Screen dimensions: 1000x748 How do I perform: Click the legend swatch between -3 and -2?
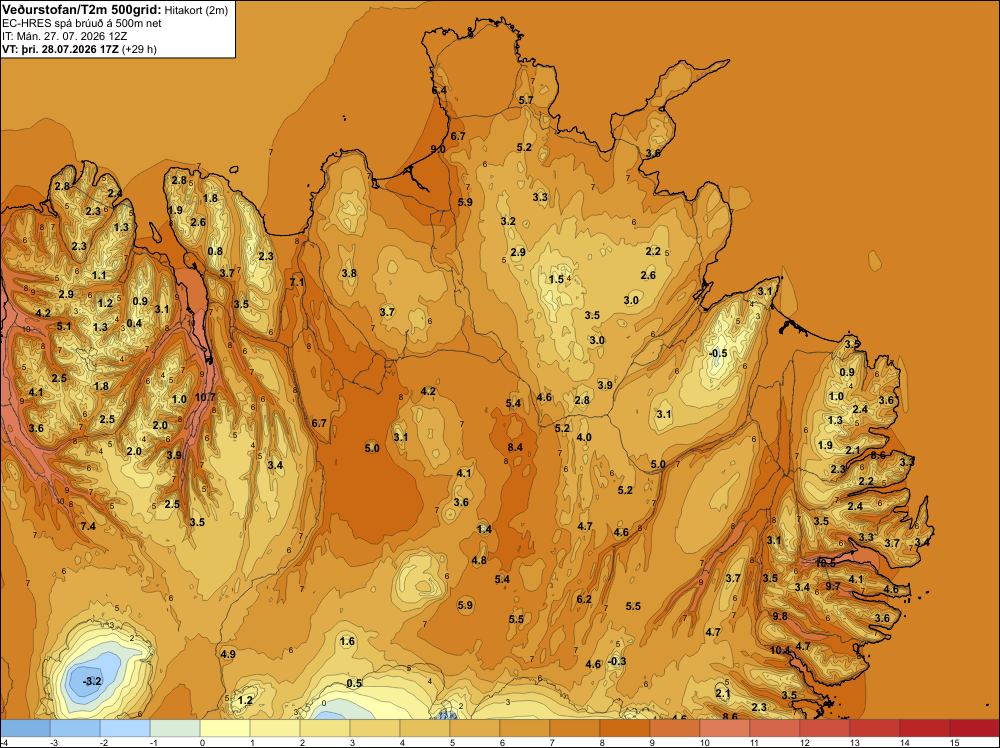(x=75, y=728)
